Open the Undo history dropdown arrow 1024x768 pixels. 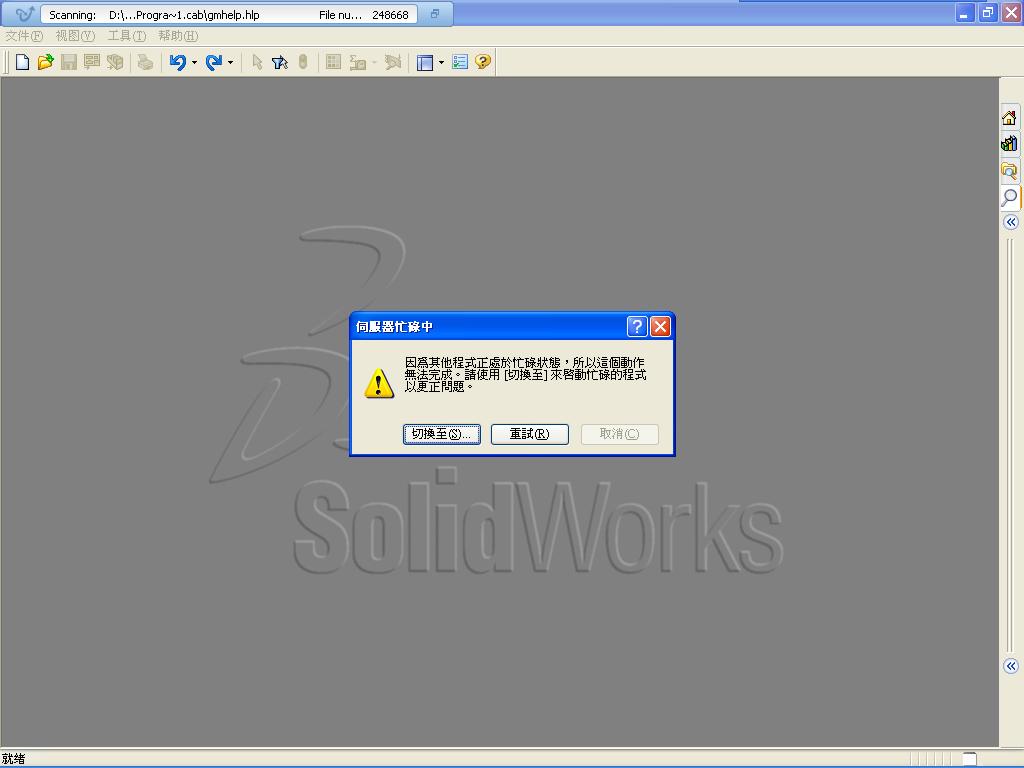click(x=194, y=62)
